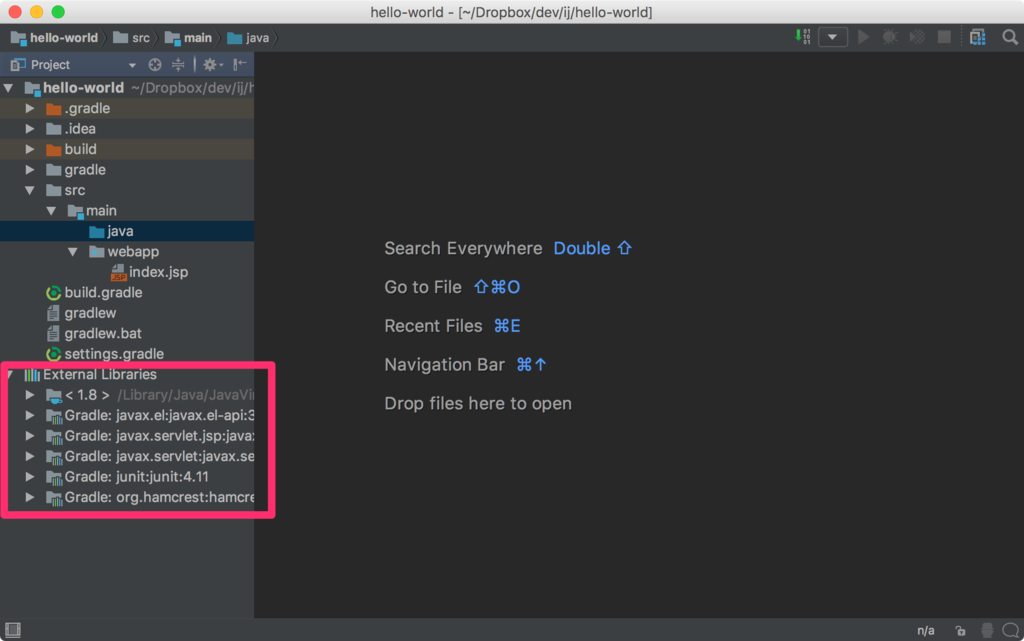
Task: Click the build.gradle Gradle icon
Action: (x=54, y=293)
